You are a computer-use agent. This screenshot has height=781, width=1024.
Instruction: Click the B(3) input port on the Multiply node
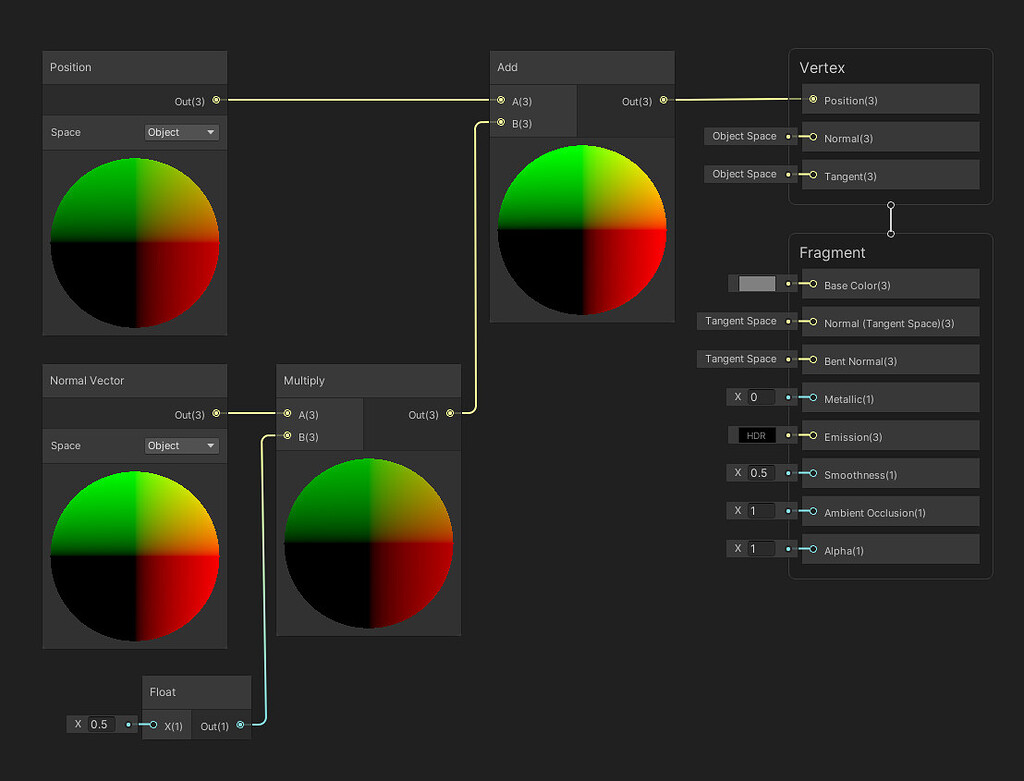287,436
